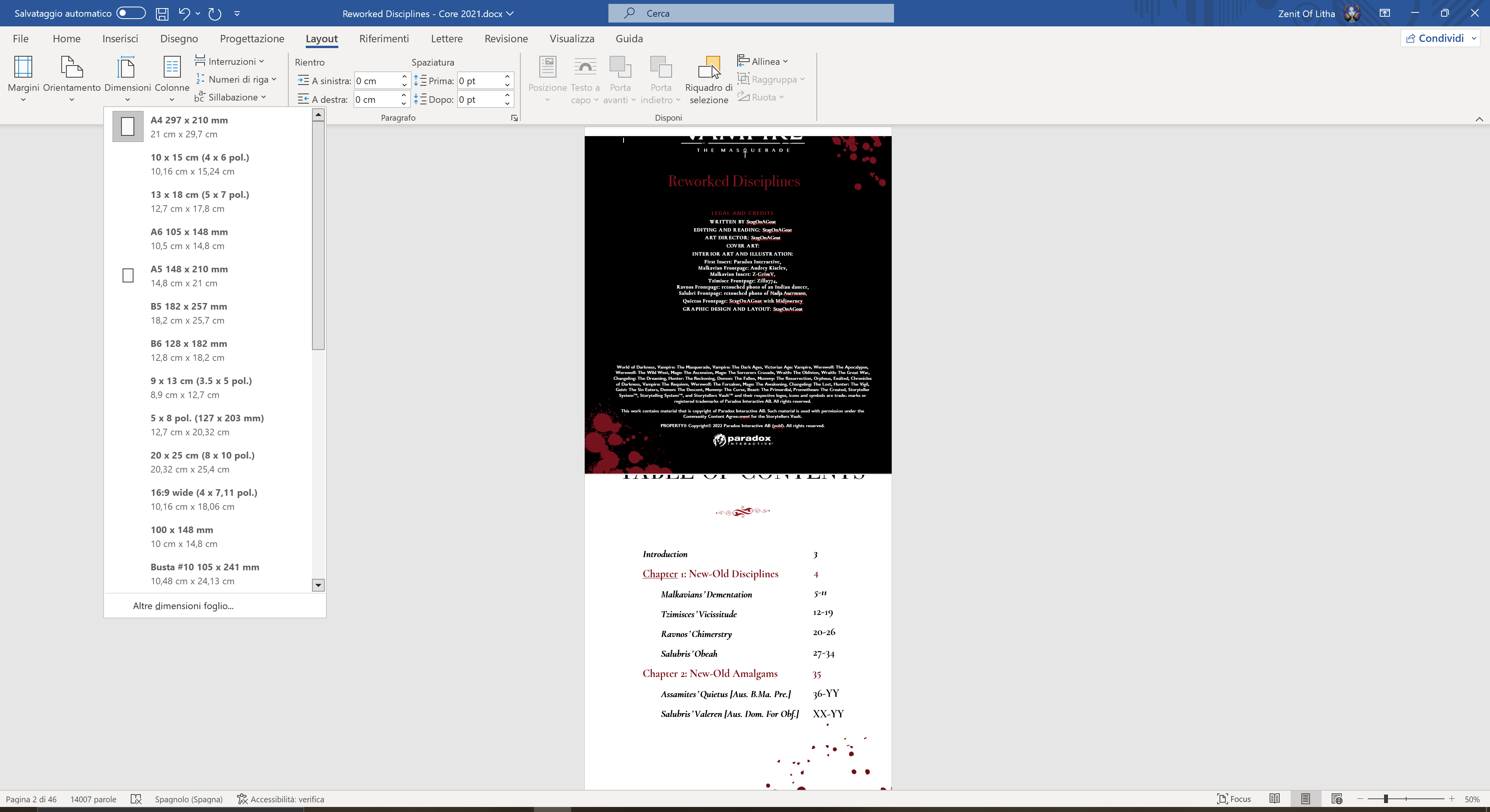This screenshot has width=1490, height=812.
Task: Switch to web layout view icon
Action: click(x=1336, y=799)
